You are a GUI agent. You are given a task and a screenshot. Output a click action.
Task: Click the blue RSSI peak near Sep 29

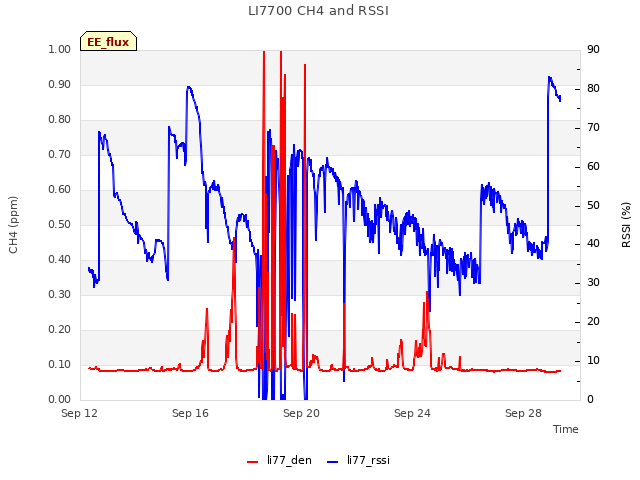549,77
